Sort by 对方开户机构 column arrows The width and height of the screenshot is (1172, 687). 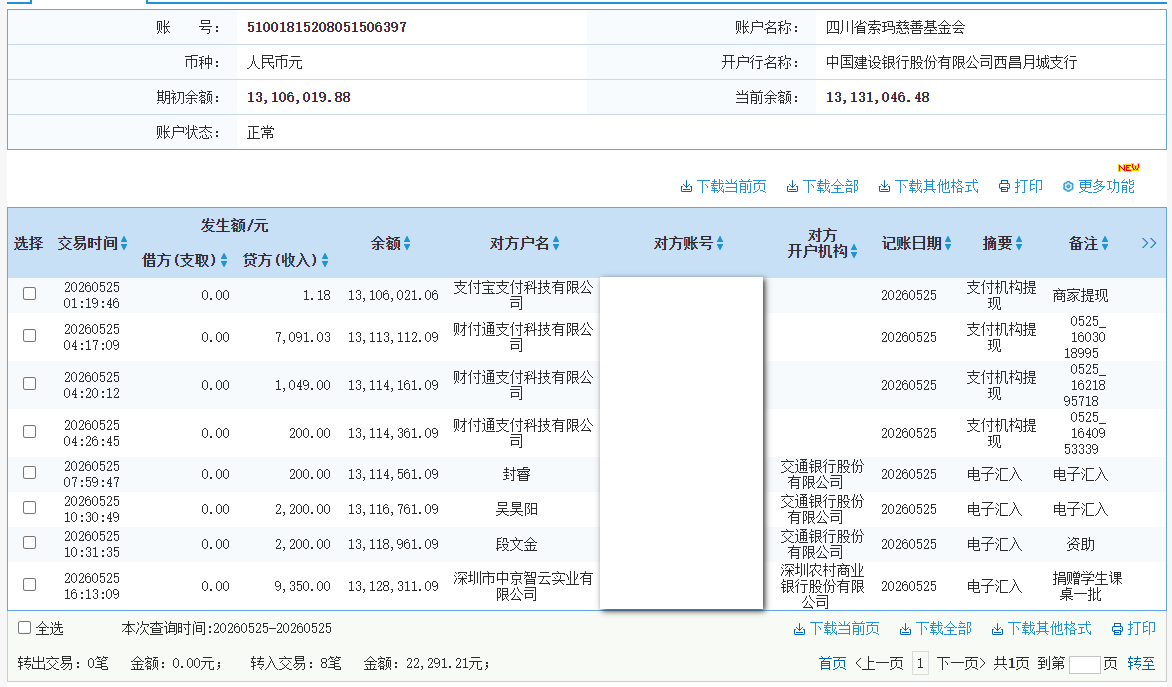[853, 251]
